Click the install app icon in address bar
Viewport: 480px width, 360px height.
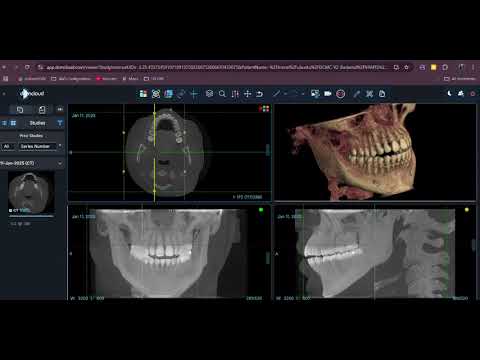396,67
